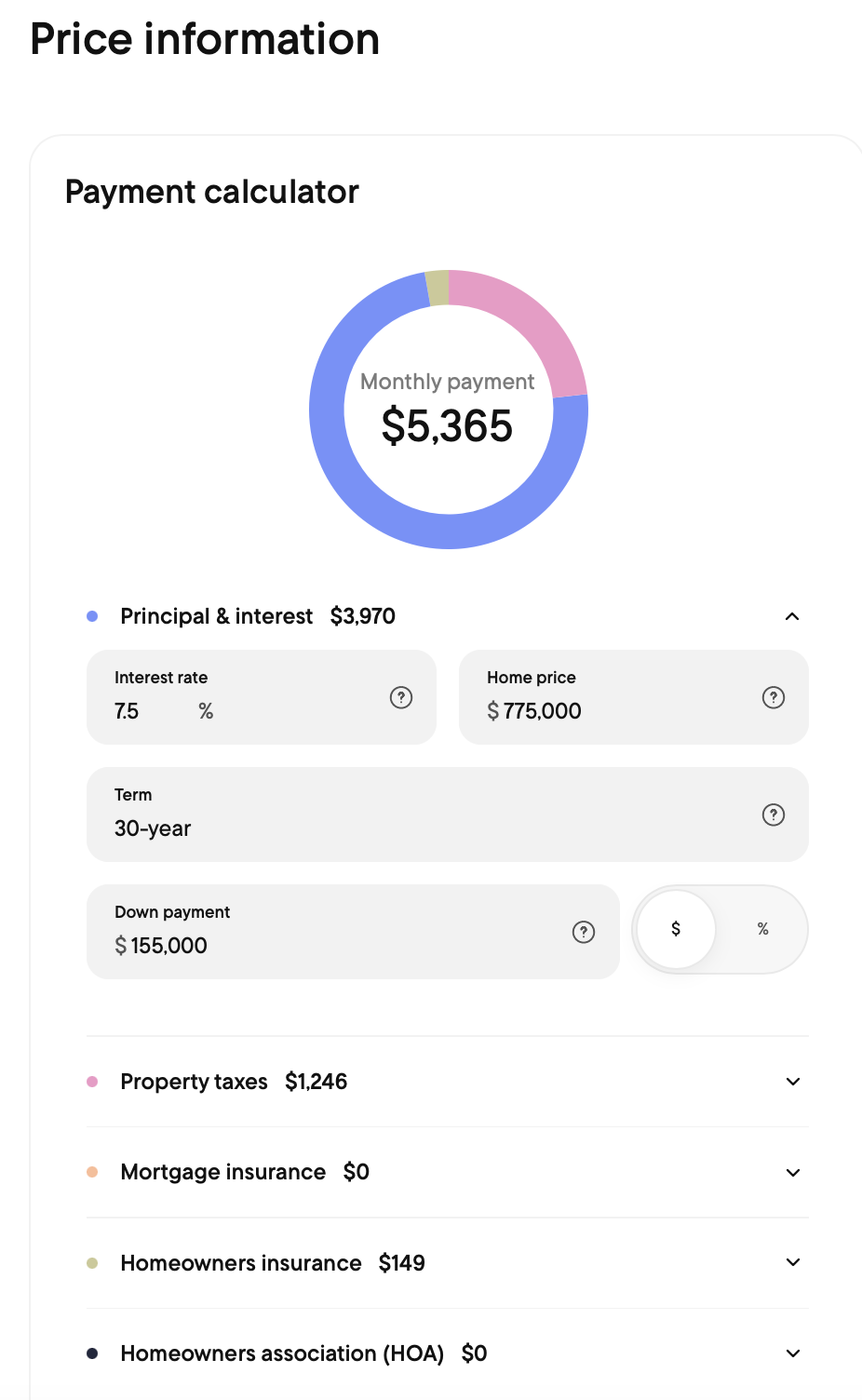The image size is (862, 1400).
Task: Click the Mortgage insurance label
Action: [x=222, y=1173]
